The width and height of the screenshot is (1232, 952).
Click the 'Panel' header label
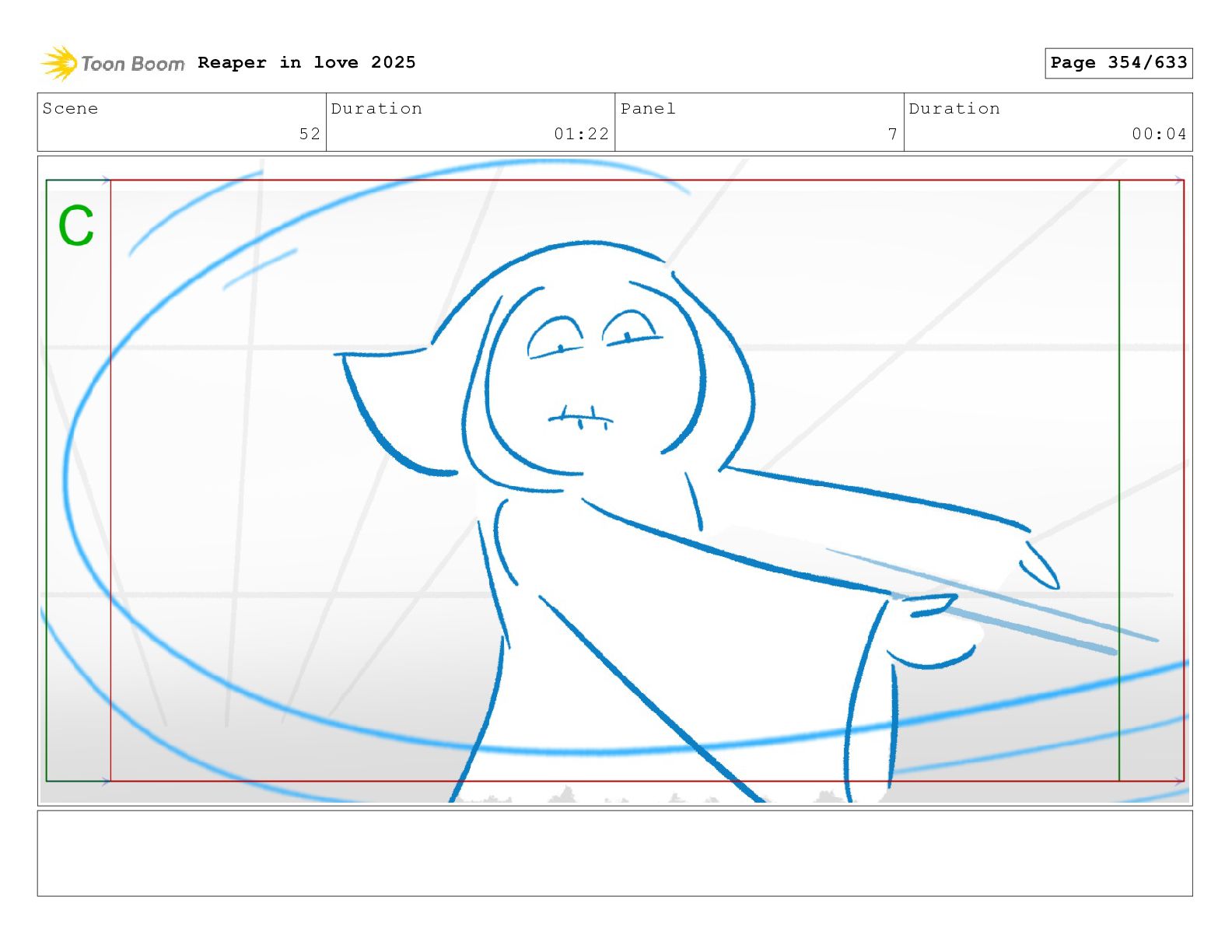648,109
